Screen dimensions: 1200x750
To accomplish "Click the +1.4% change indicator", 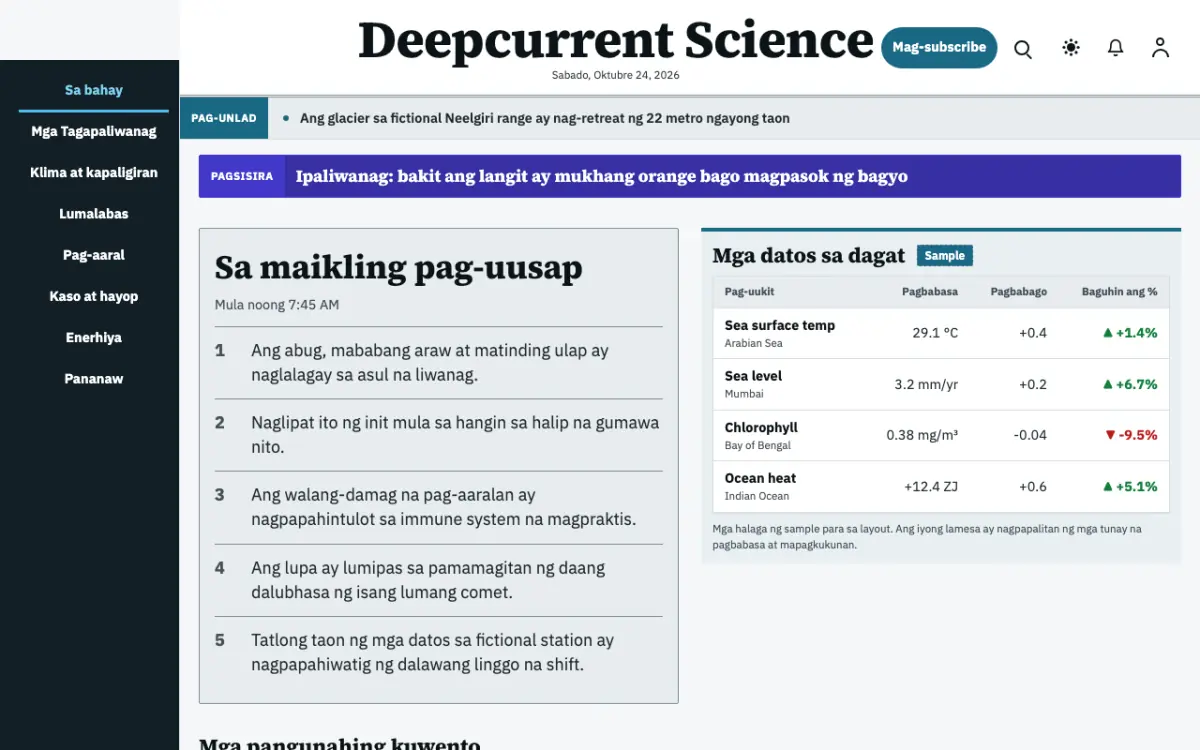I will 1130,333.
